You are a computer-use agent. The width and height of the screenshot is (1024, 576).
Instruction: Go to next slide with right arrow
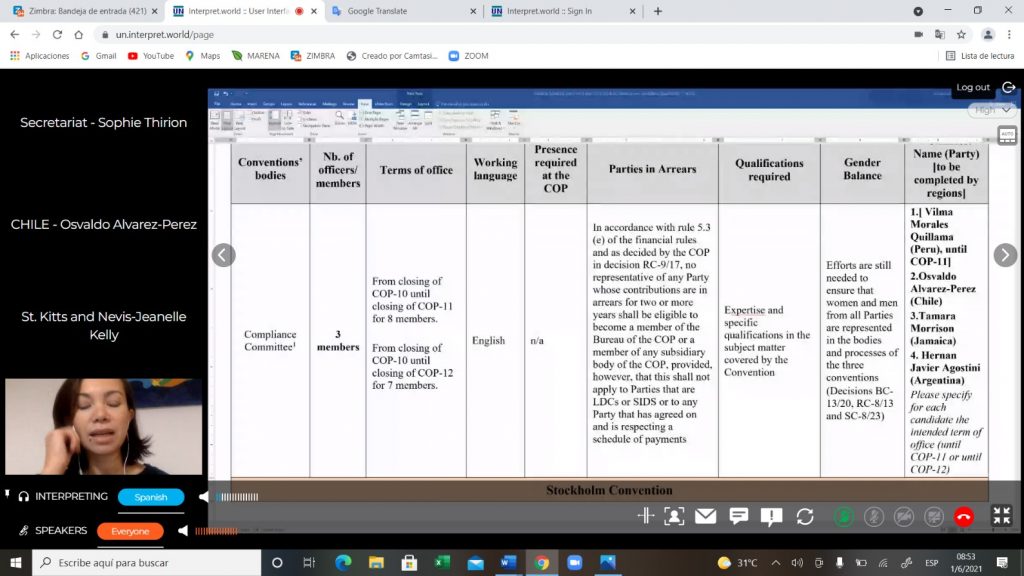click(x=1005, y=255)
